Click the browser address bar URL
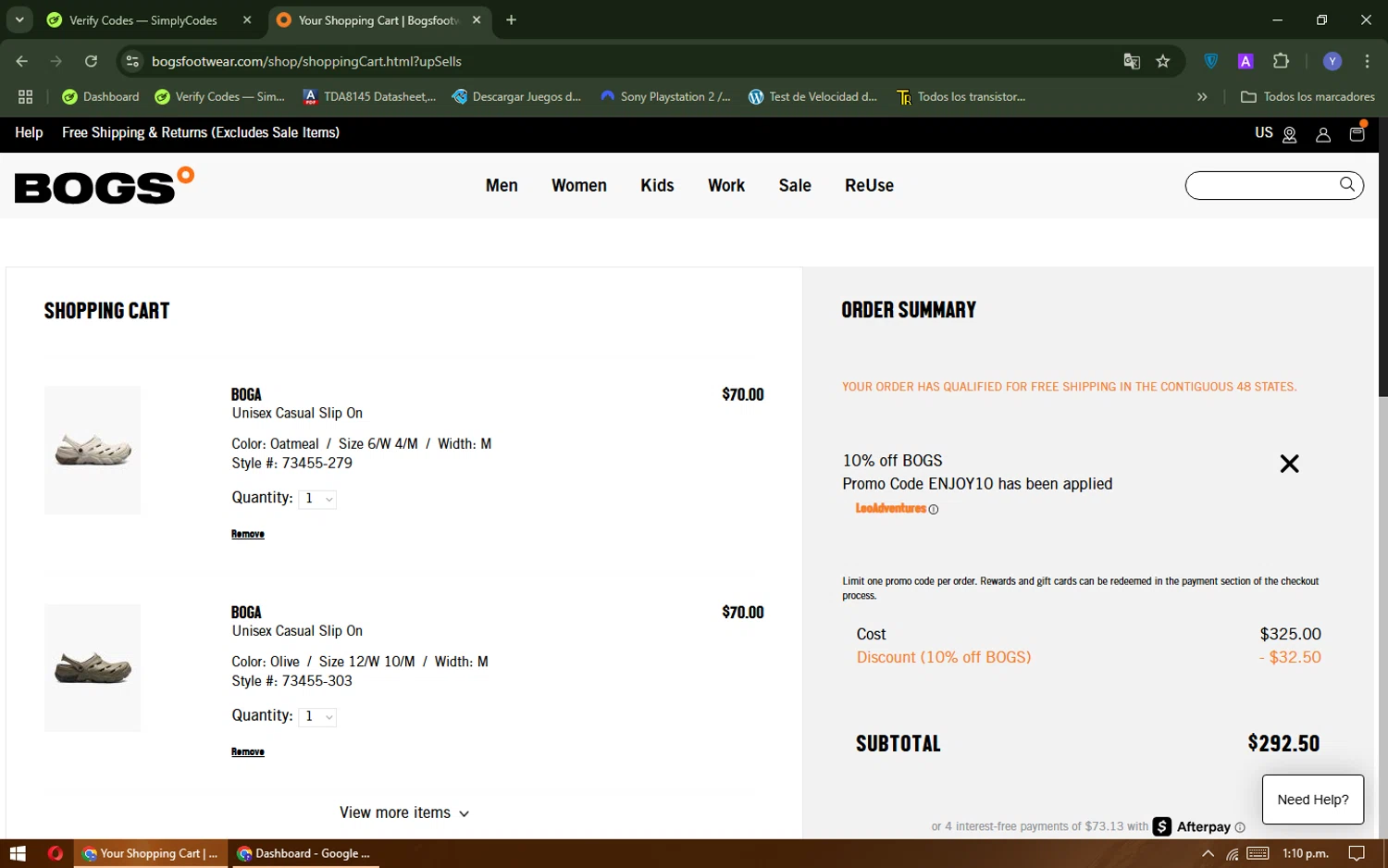Viewport: 1388px width, 868px height. click(x=306, y=61)
